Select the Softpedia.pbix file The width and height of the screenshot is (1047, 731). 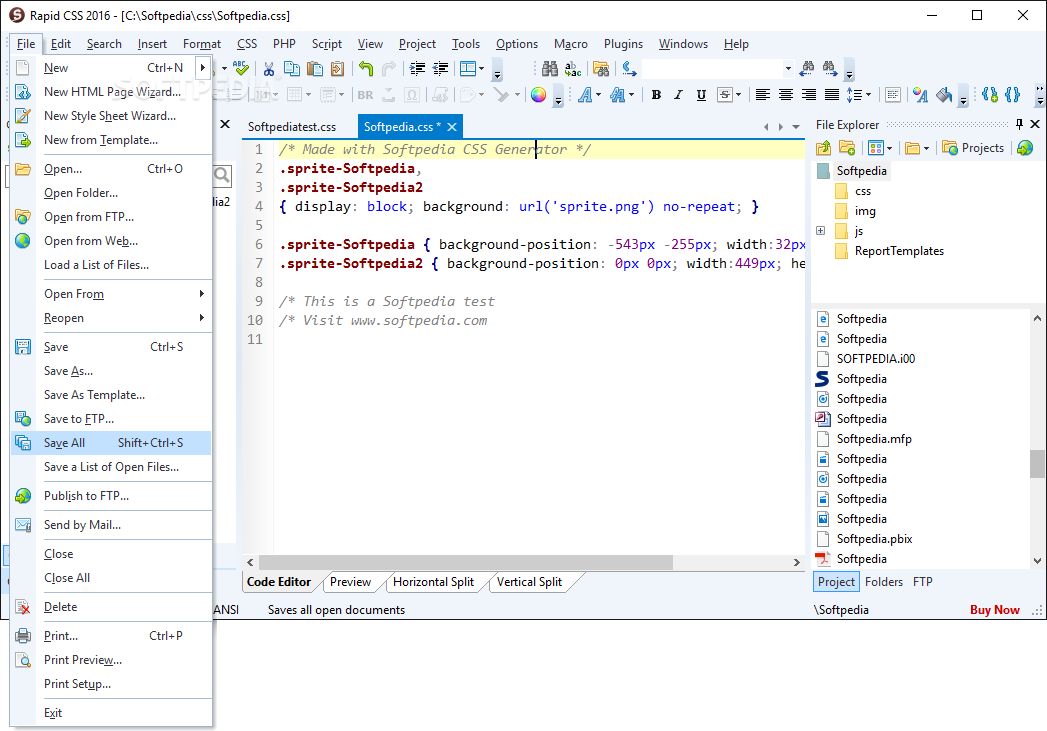coord(874,539)
